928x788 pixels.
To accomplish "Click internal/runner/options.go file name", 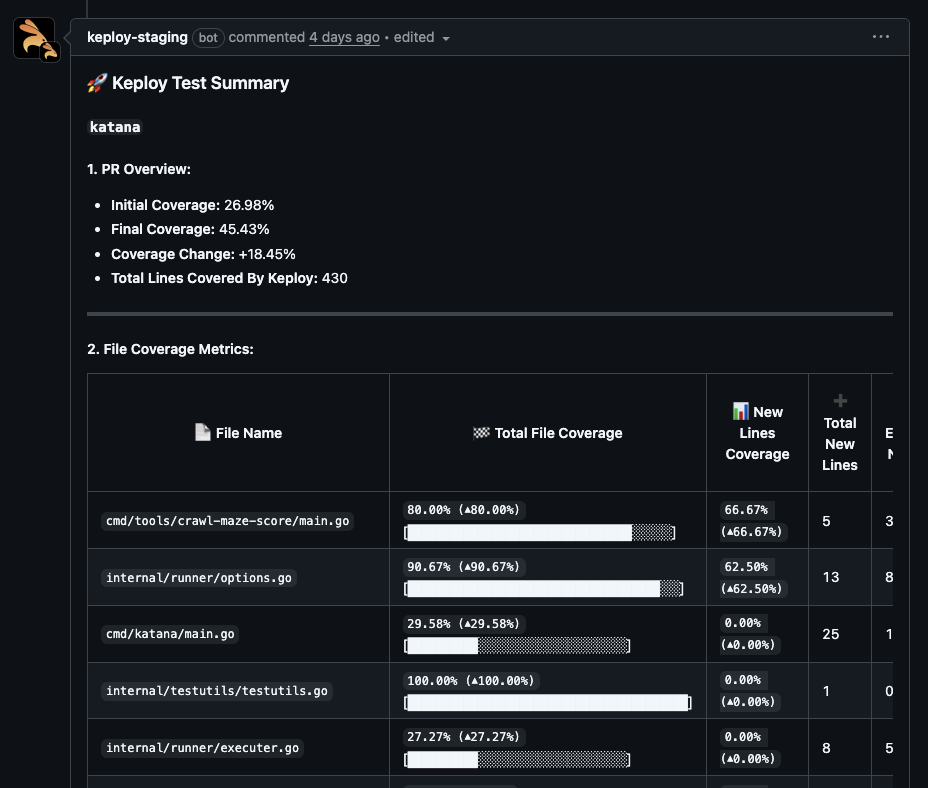I will point(199,578).
